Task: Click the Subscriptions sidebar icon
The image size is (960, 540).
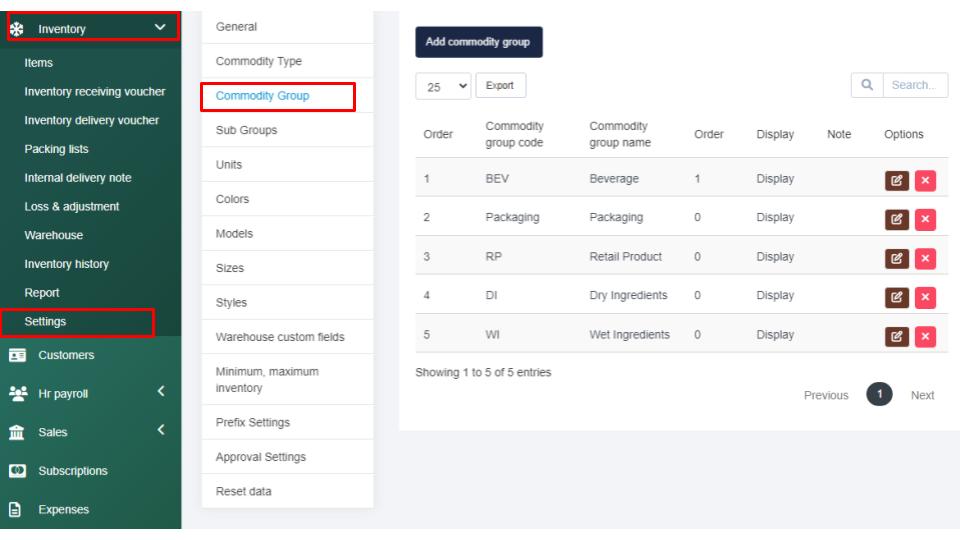Action: pyautogui.click(x=16, y=471)
